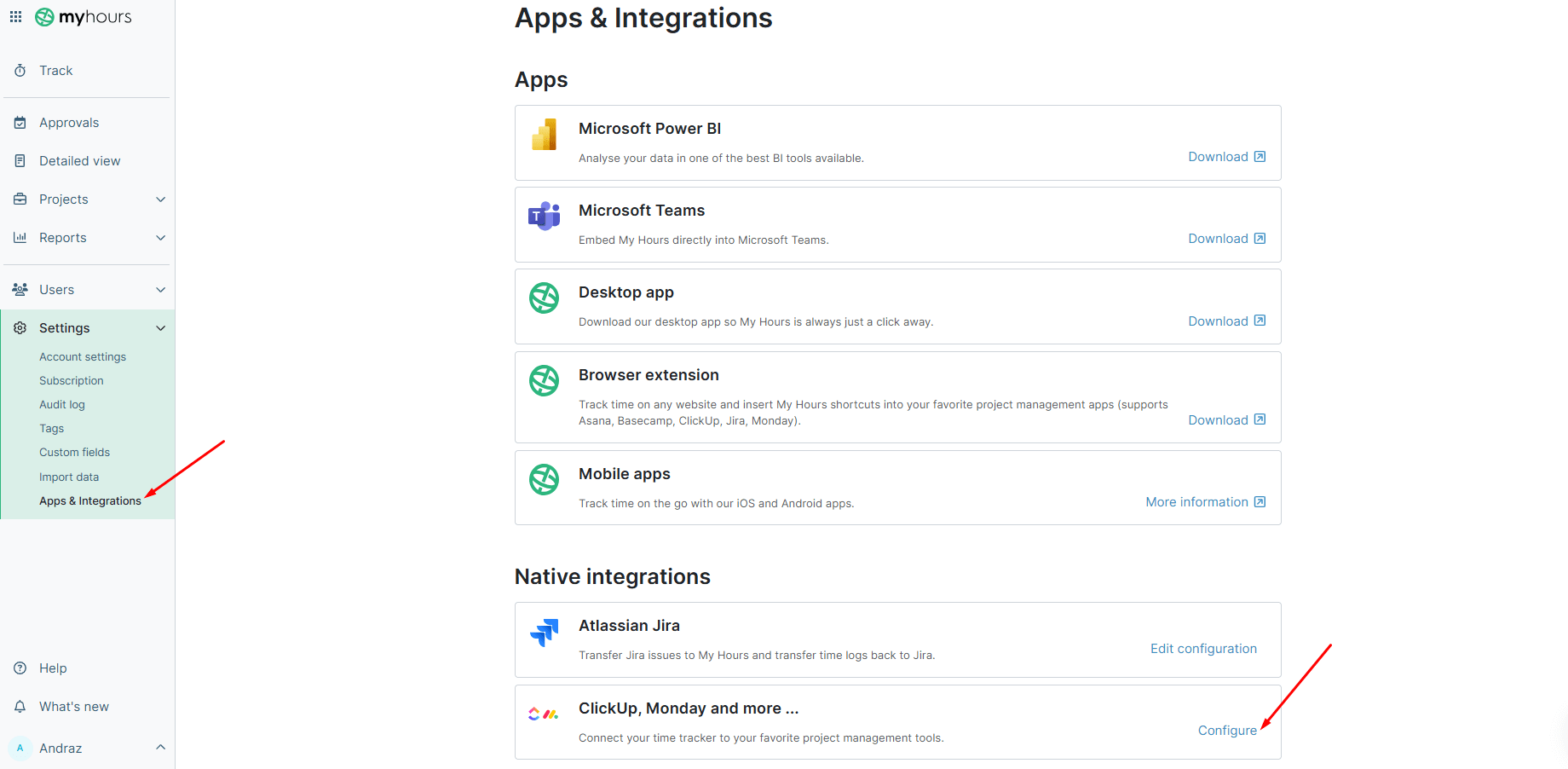Open Account settings
The width and height of the screenshot is (1568, 769).
(83, 357)
